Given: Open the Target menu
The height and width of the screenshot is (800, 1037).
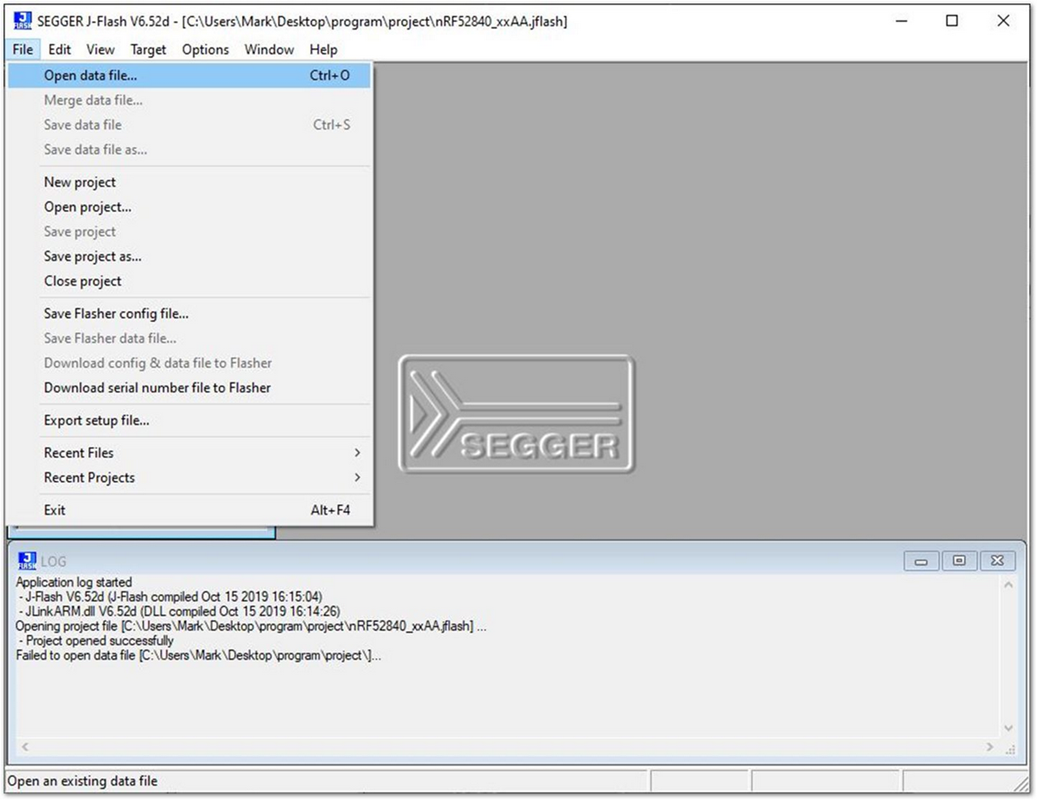Looking at the screenshot, I should tap(148, 50).
